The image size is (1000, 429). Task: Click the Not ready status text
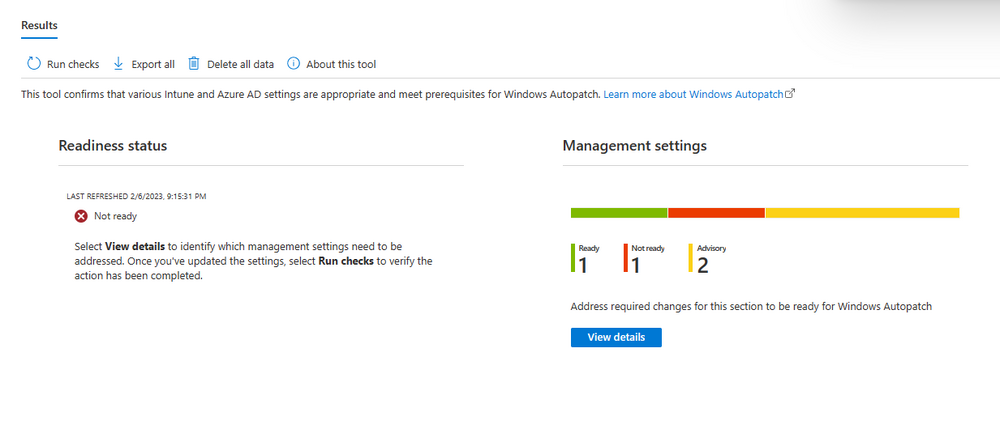pyautogui.click(x=115, y=217)
